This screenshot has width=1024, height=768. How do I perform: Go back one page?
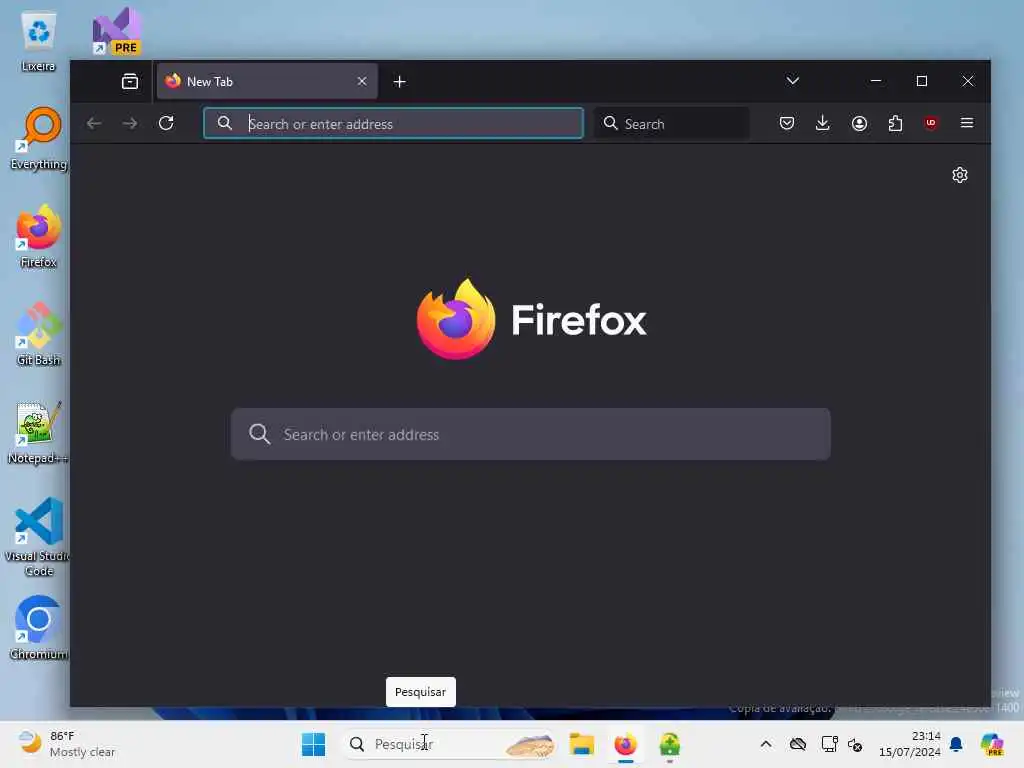94,123
